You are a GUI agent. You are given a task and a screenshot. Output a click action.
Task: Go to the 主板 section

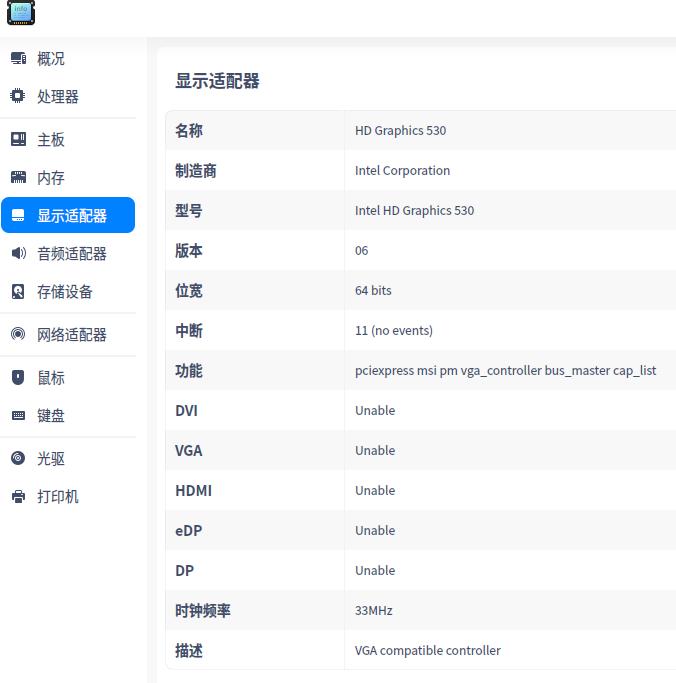[68, 139]
